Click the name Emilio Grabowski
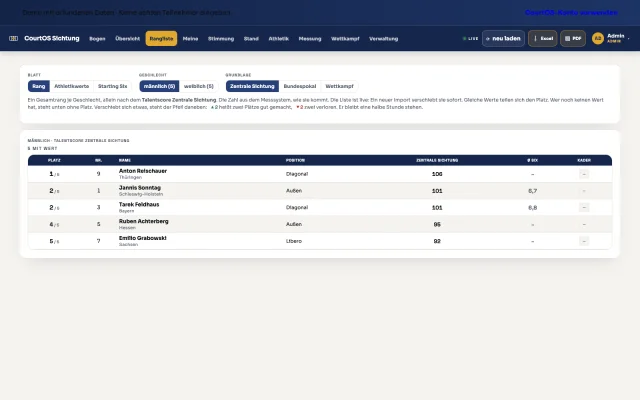 (x=142, y=238)
